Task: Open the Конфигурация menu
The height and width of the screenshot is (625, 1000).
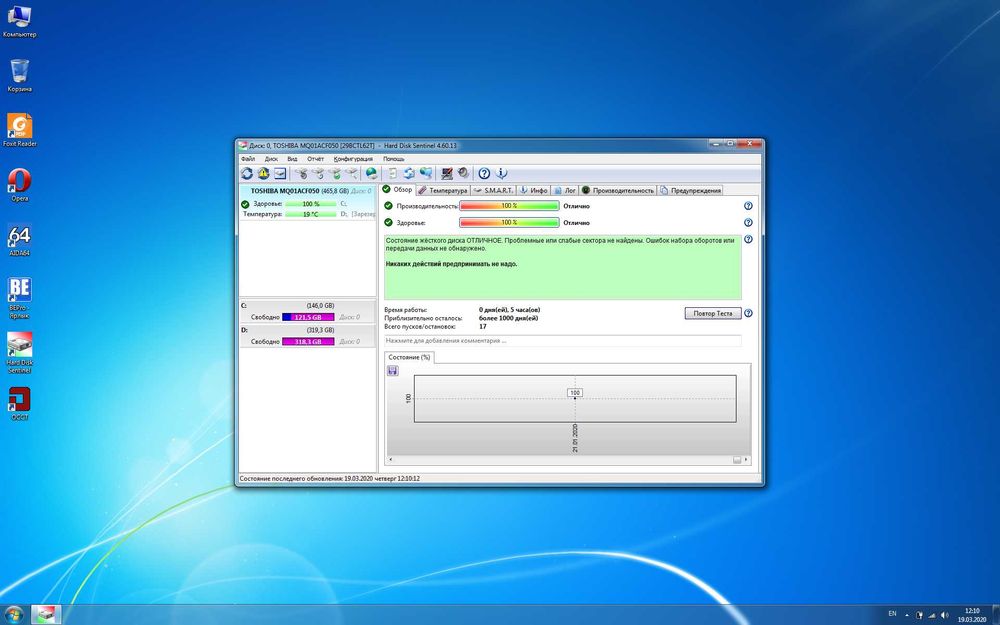Action: pyautogui.click(x=353, y=159)
